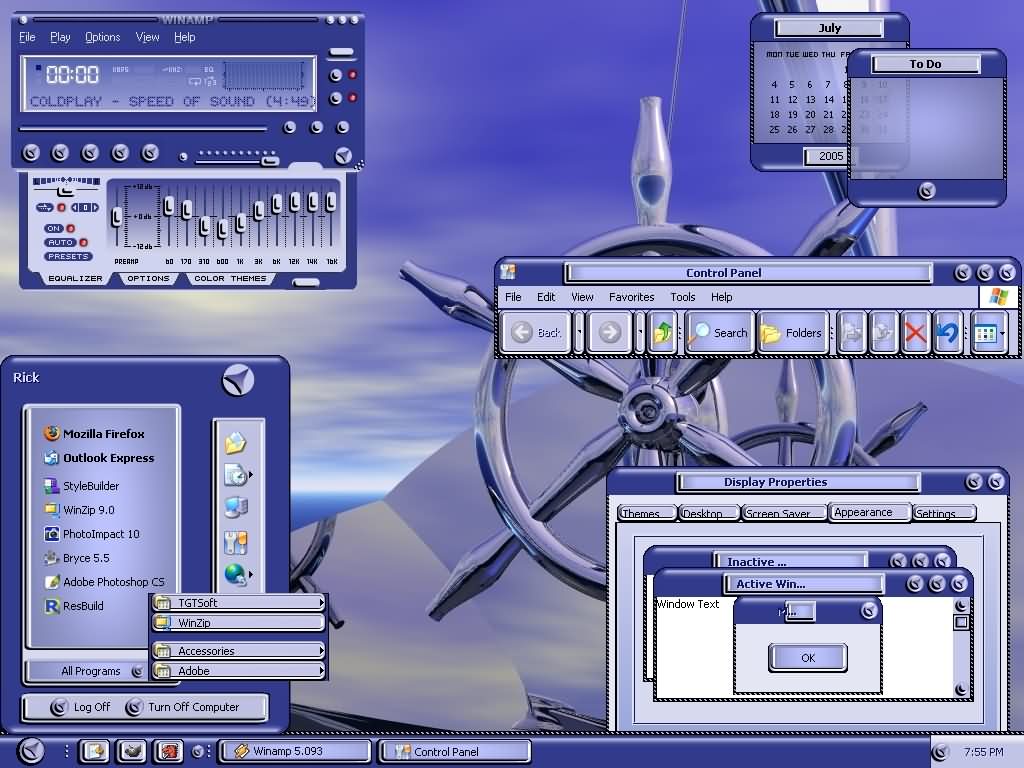Toggle the equalizer AUTO button
Screen dimensions: 1024x768
point(60,242)
